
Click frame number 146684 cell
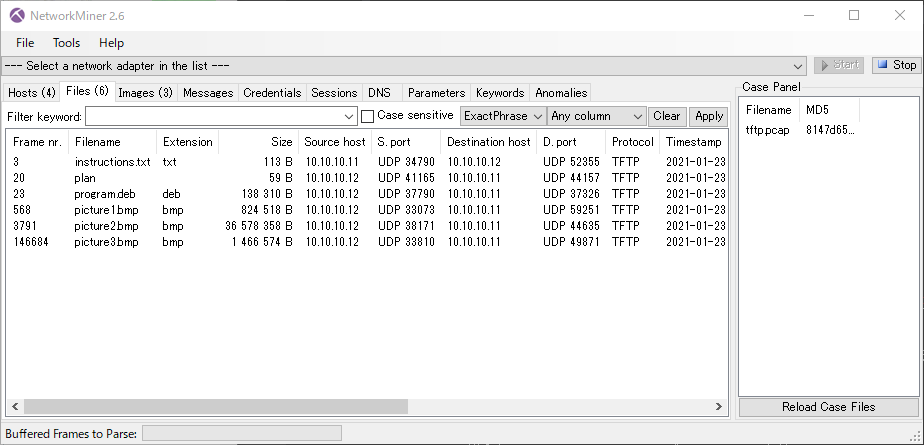(x=31, y=242)
